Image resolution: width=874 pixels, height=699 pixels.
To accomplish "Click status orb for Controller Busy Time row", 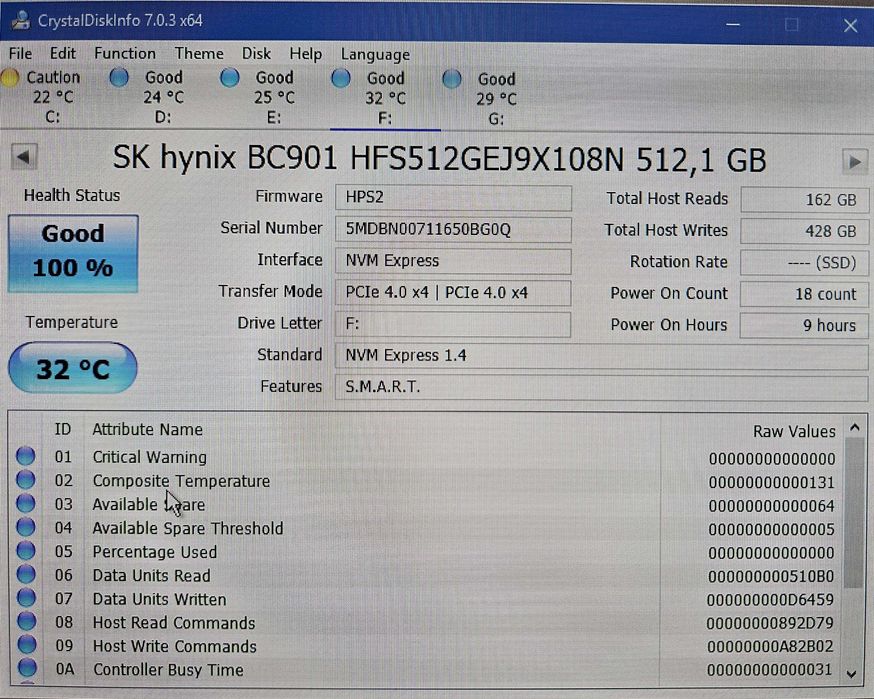I will tap(27, 668).
